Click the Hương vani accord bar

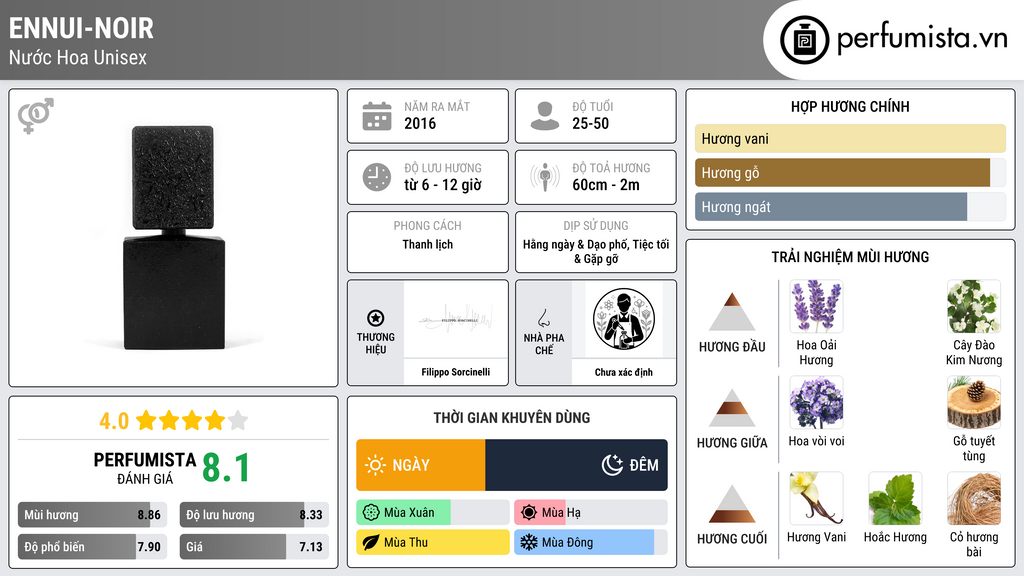(850, 138)
